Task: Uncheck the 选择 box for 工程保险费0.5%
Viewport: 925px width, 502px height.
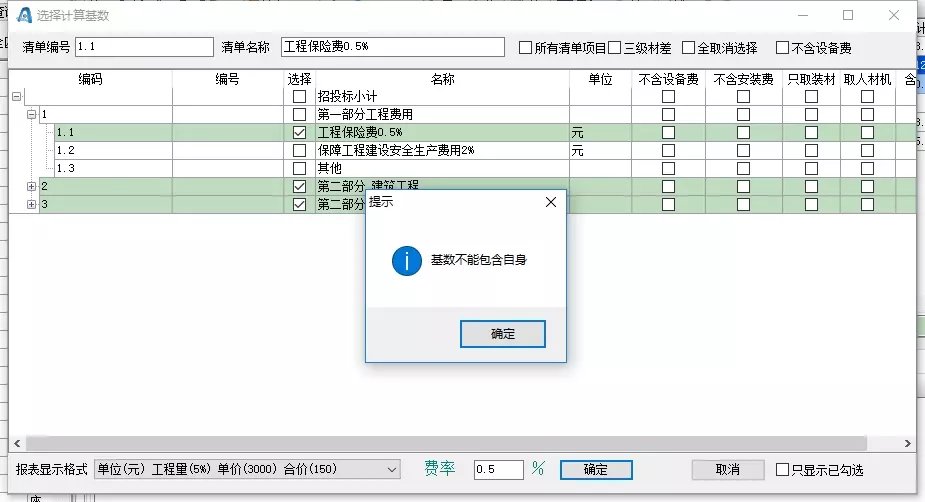Action: 299,133
